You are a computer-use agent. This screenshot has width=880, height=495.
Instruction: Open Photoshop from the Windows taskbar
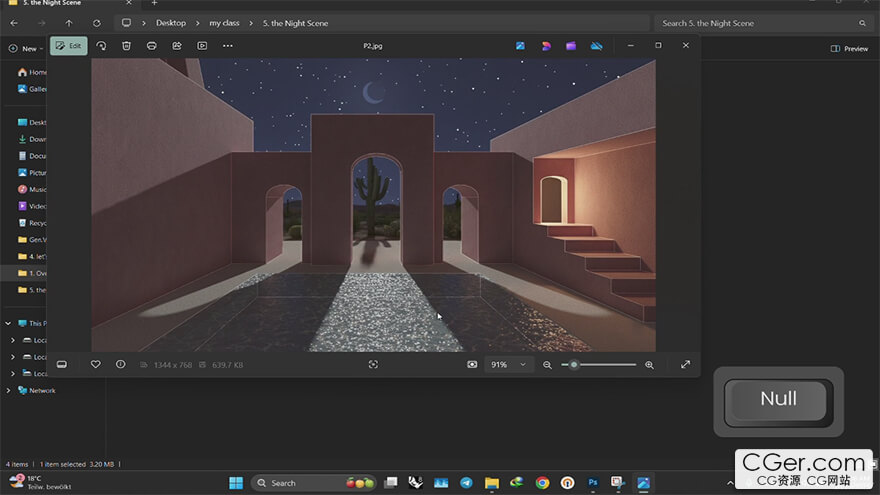pos(593,483)
